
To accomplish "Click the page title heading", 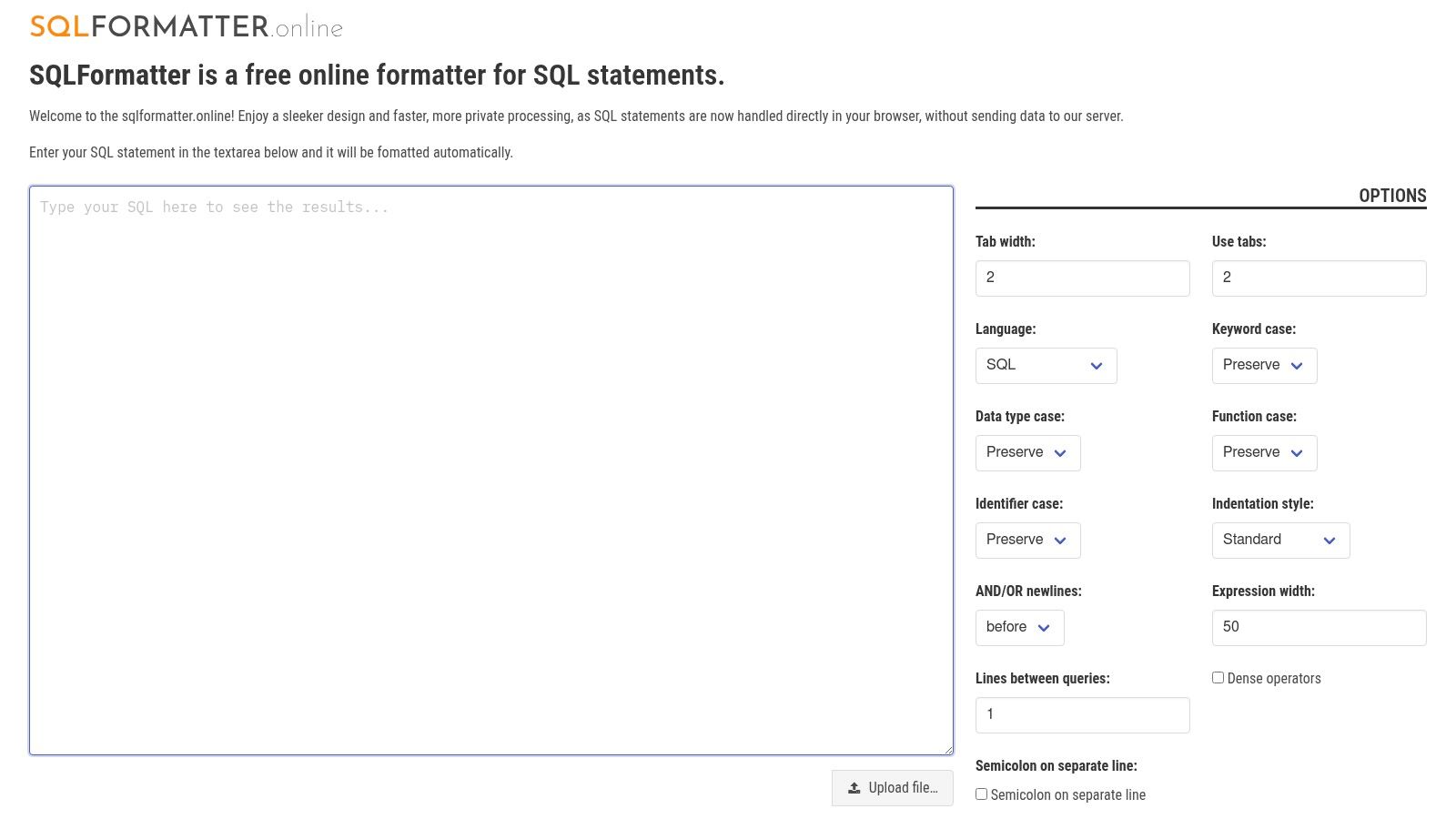I will click(377, 76).
